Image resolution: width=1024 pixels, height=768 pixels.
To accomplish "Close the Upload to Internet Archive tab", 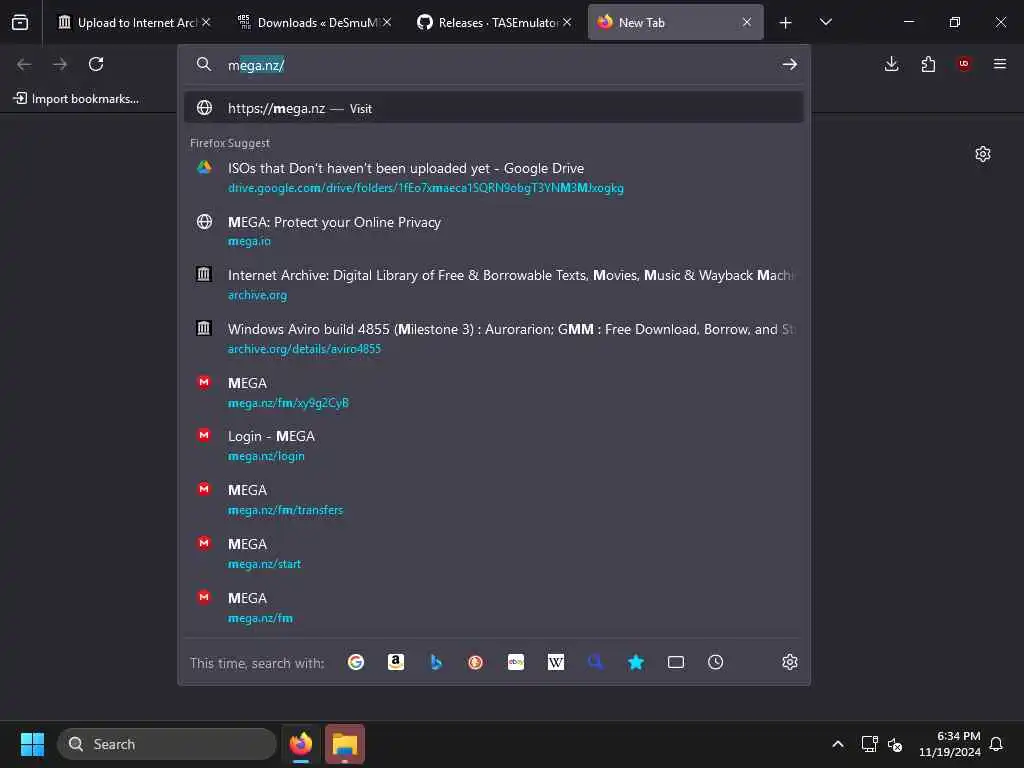I will coord(206,22).
